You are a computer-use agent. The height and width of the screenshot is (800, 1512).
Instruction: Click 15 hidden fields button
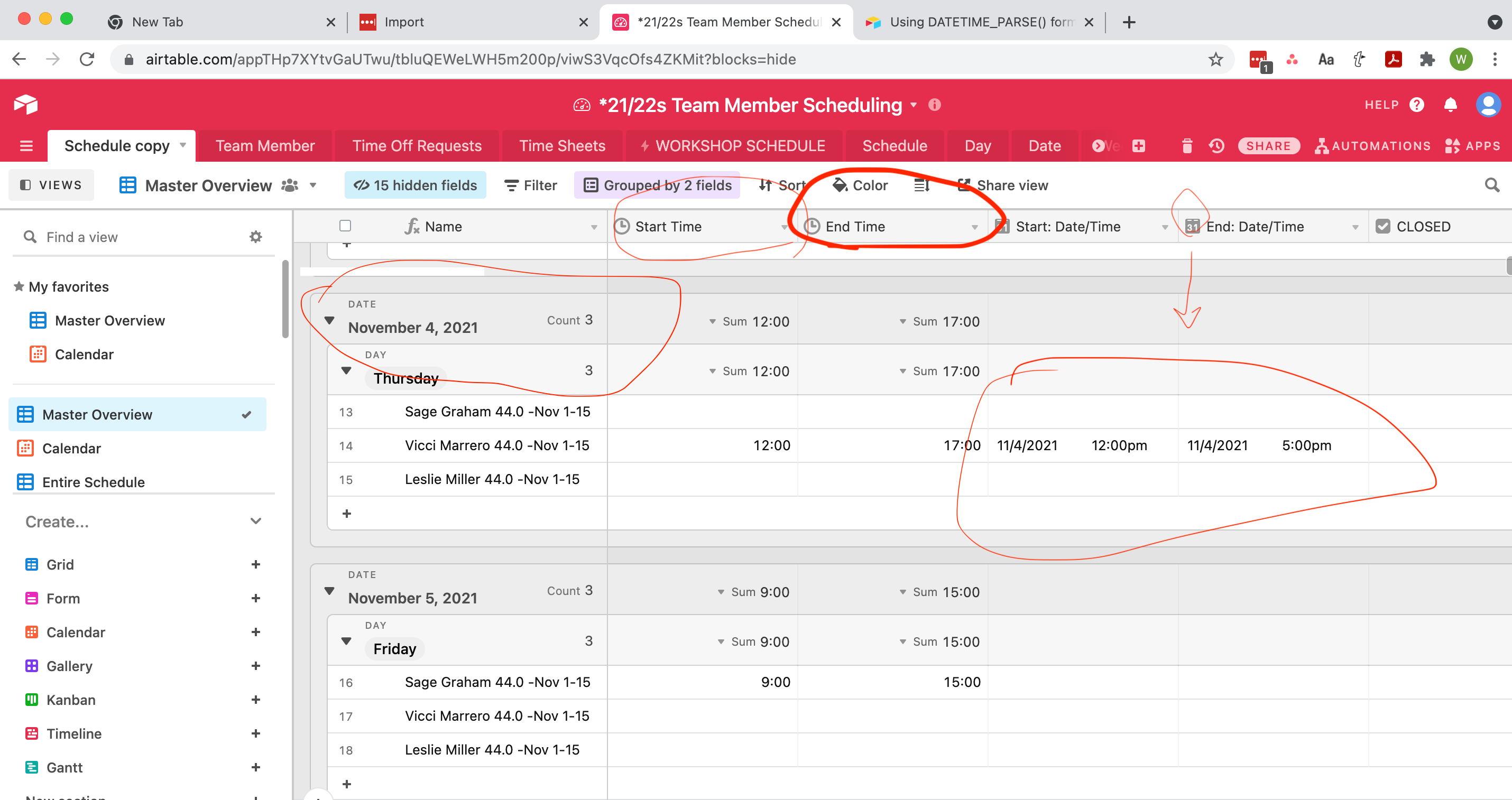point(415,185)
